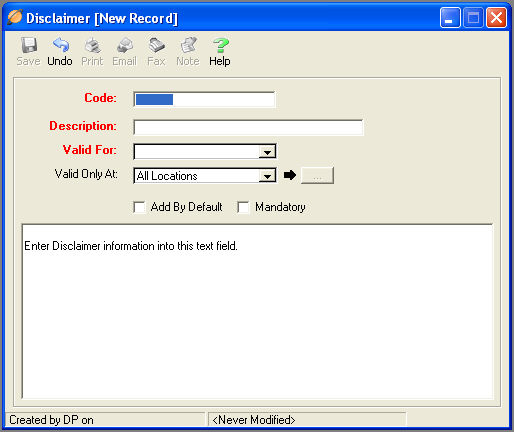This screenshot has height=432, width=514.
Task: Select the All Locations combo box
Action: (205, 176)
